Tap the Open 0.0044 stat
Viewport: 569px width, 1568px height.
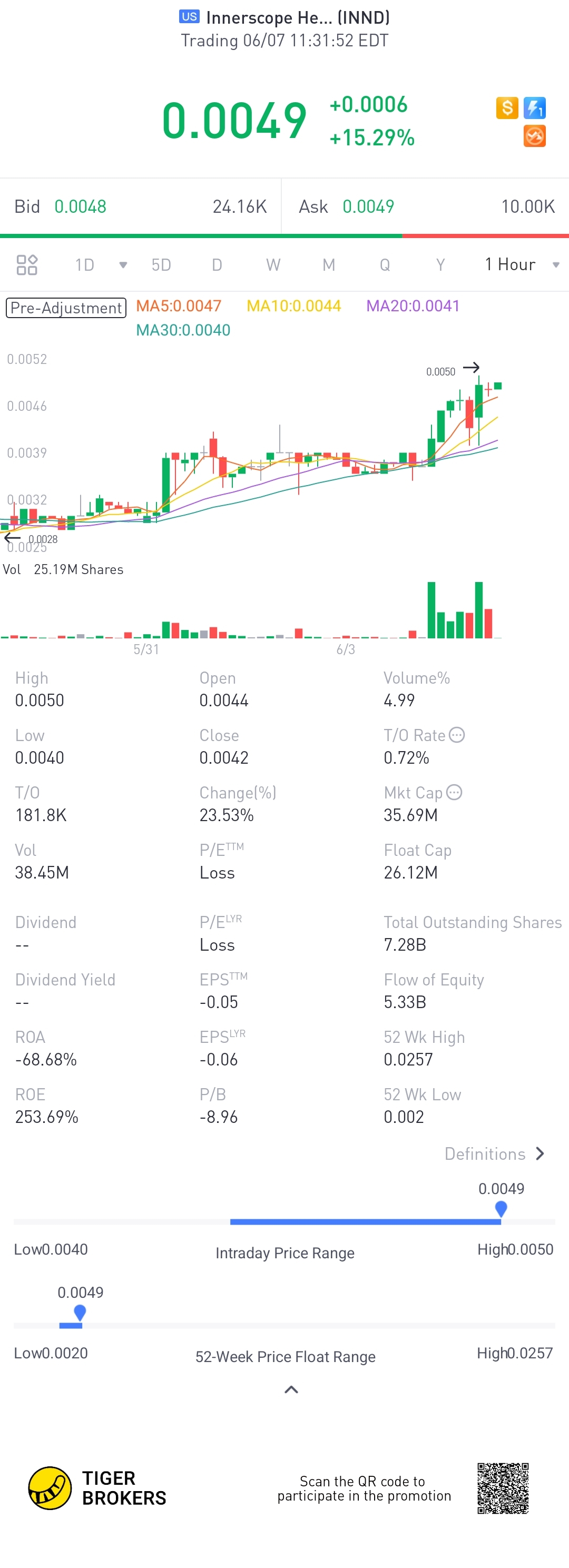click(x=224, y=689)
